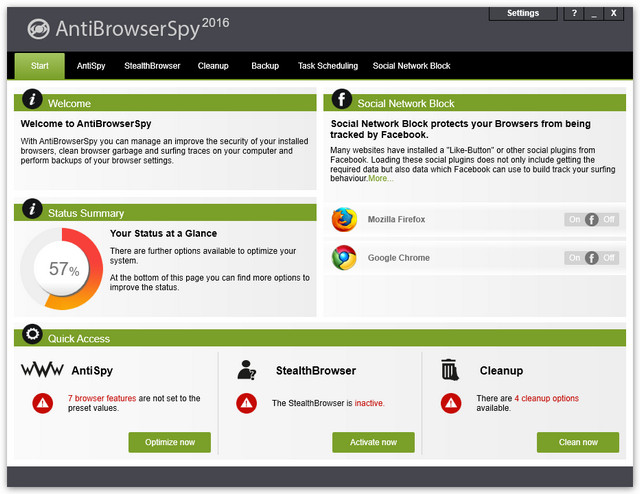
Task: Select the Start tab
Action: (40, 66)
